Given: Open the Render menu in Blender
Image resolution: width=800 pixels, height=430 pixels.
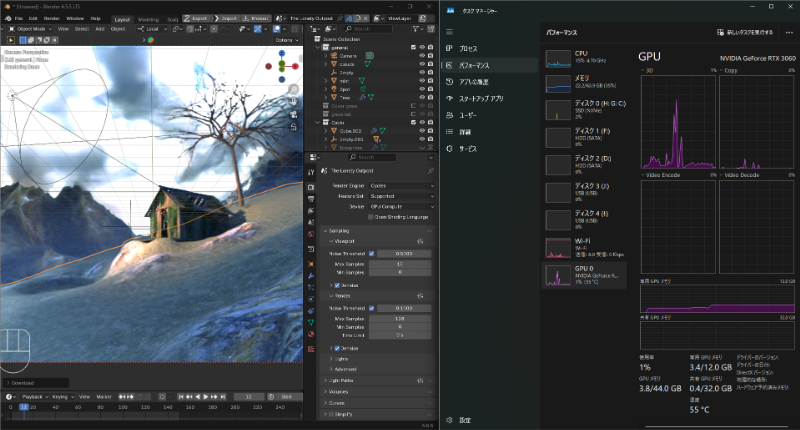Looking at the screenshot, I should click(52, 18).
